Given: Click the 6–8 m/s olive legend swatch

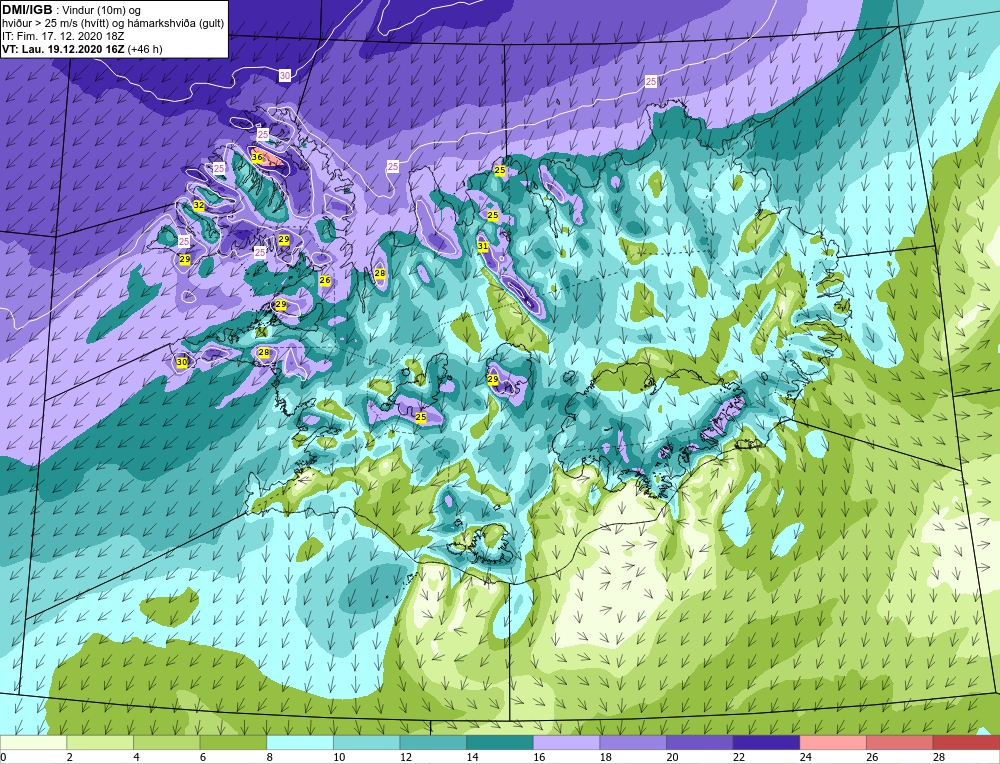Looking at the screenshot, I should [233, 742].
